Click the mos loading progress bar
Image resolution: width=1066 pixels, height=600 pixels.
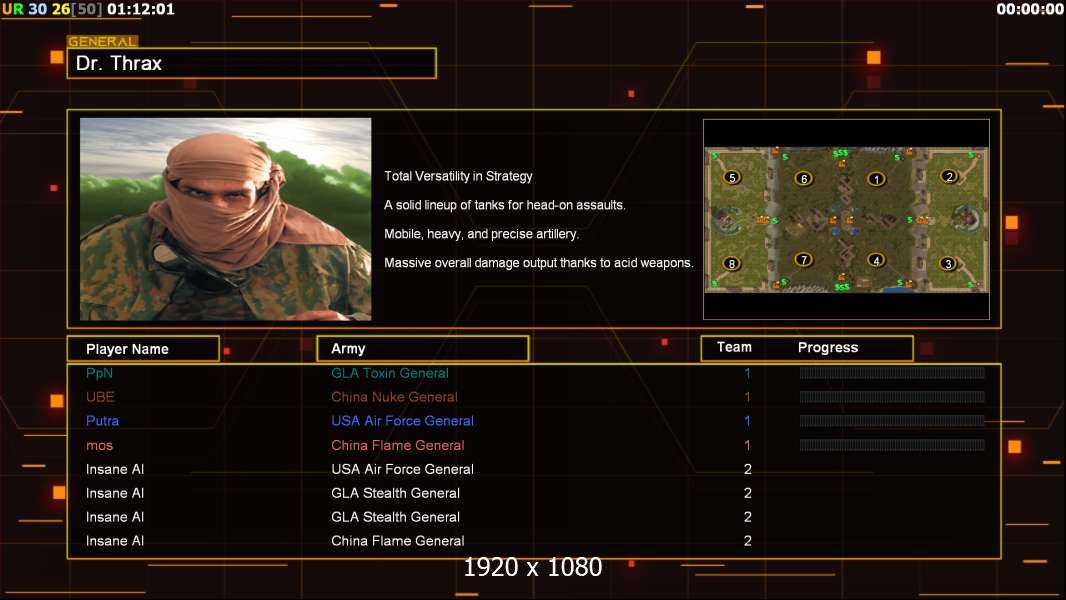tap(892, 445)
